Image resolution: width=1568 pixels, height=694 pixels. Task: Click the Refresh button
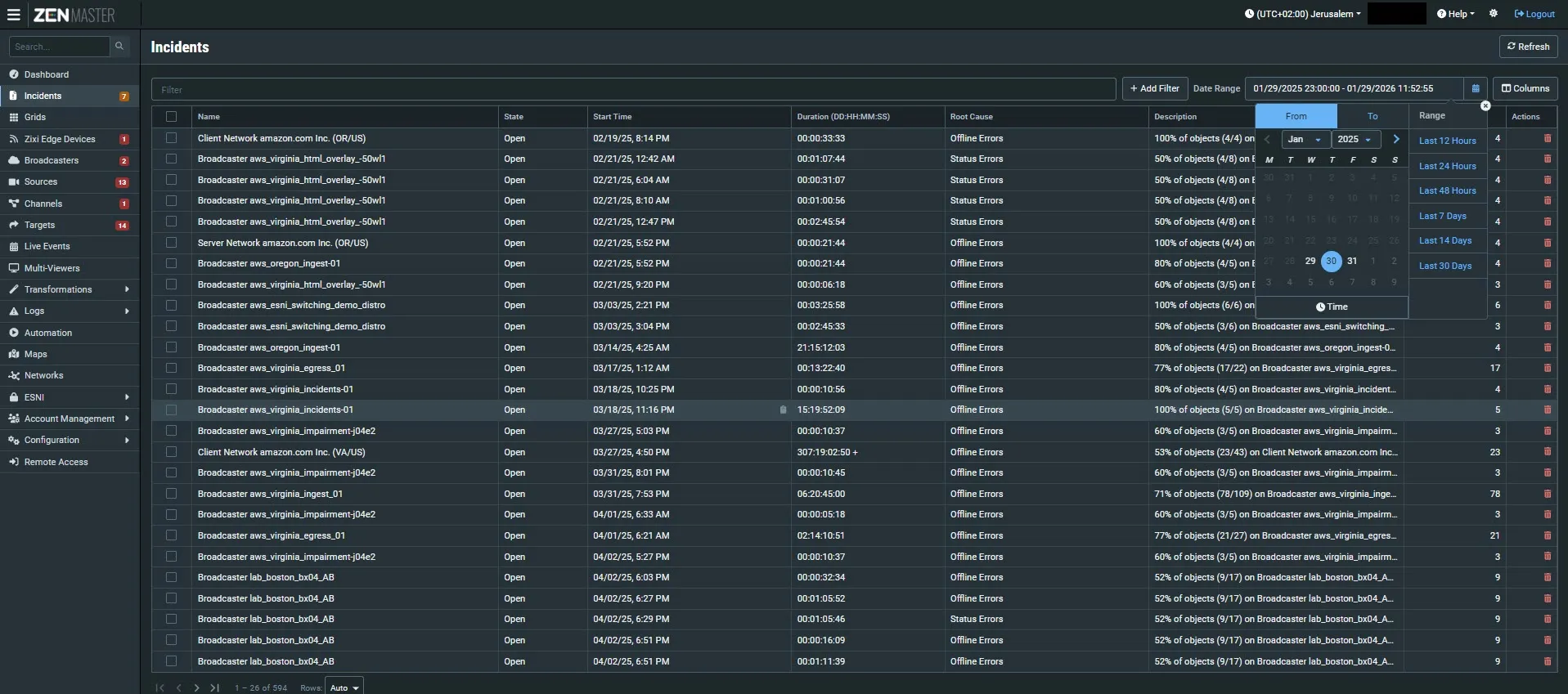[1528, 47]
